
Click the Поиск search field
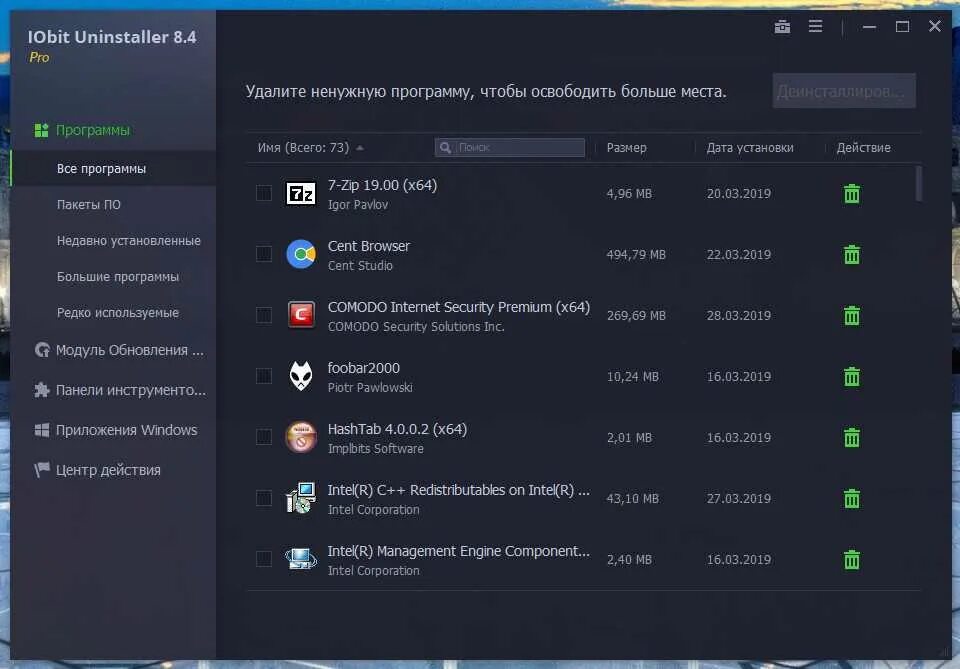coord(509,148)
